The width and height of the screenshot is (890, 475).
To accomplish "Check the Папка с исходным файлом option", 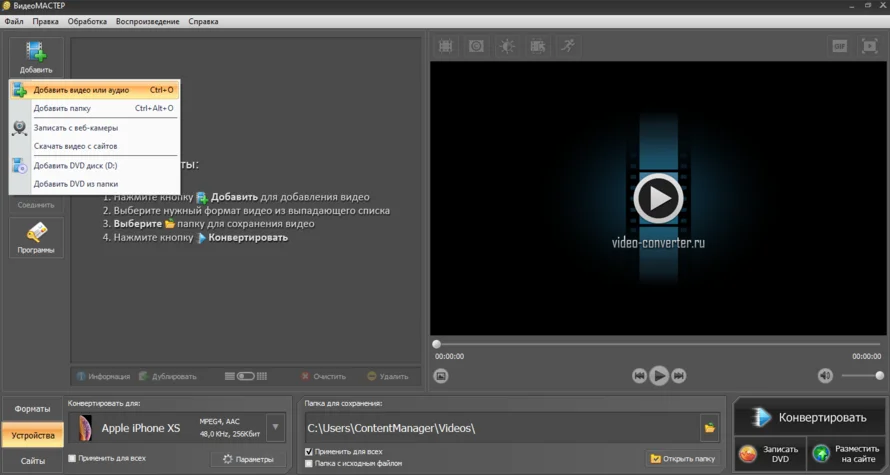I will click(x=309, y=463).
